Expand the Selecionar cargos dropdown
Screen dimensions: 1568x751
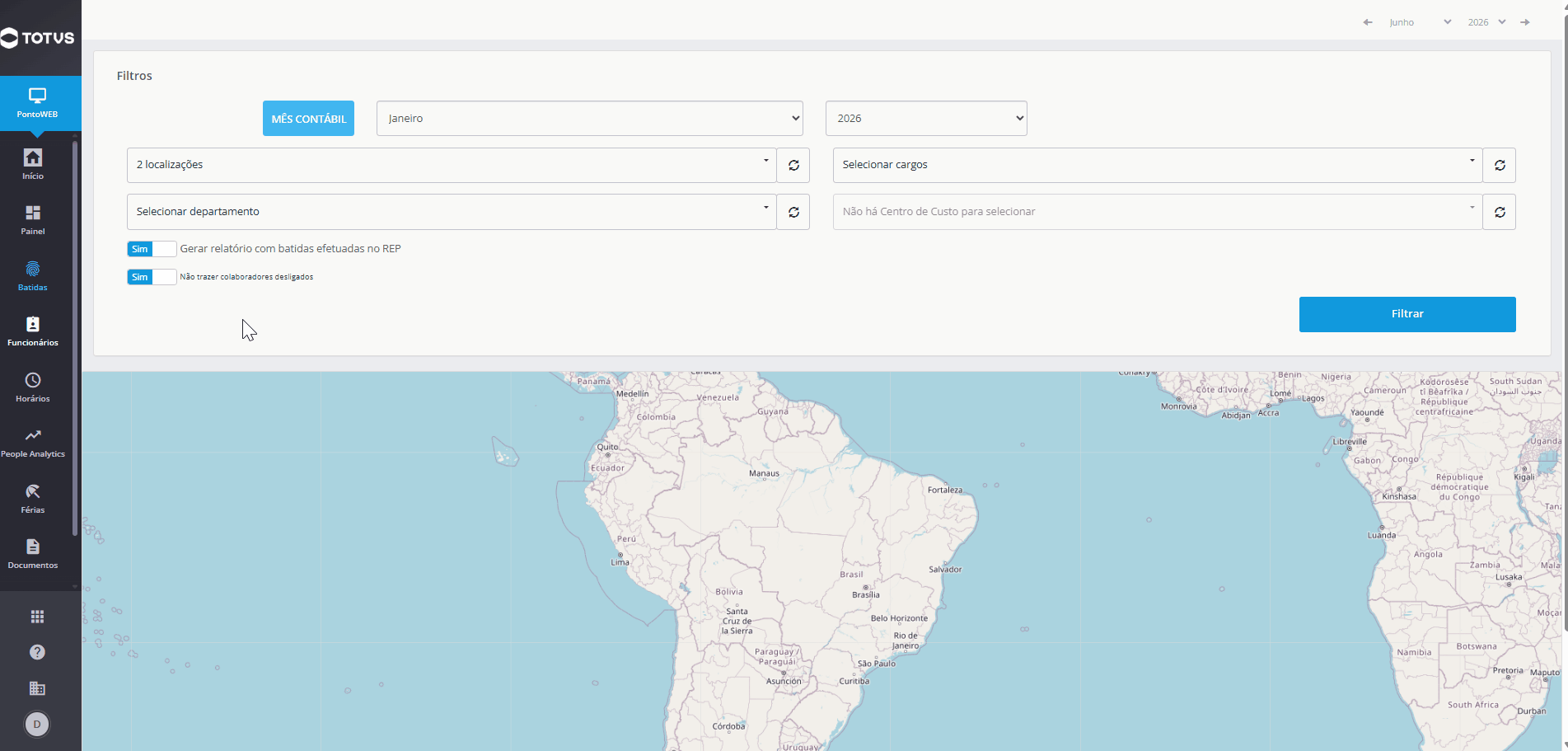click(x=1158, y=165)
